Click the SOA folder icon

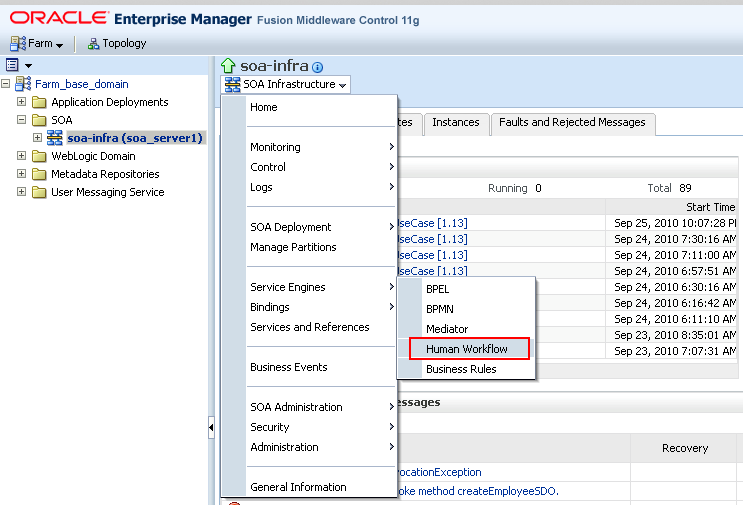click(x=39, y=120)
